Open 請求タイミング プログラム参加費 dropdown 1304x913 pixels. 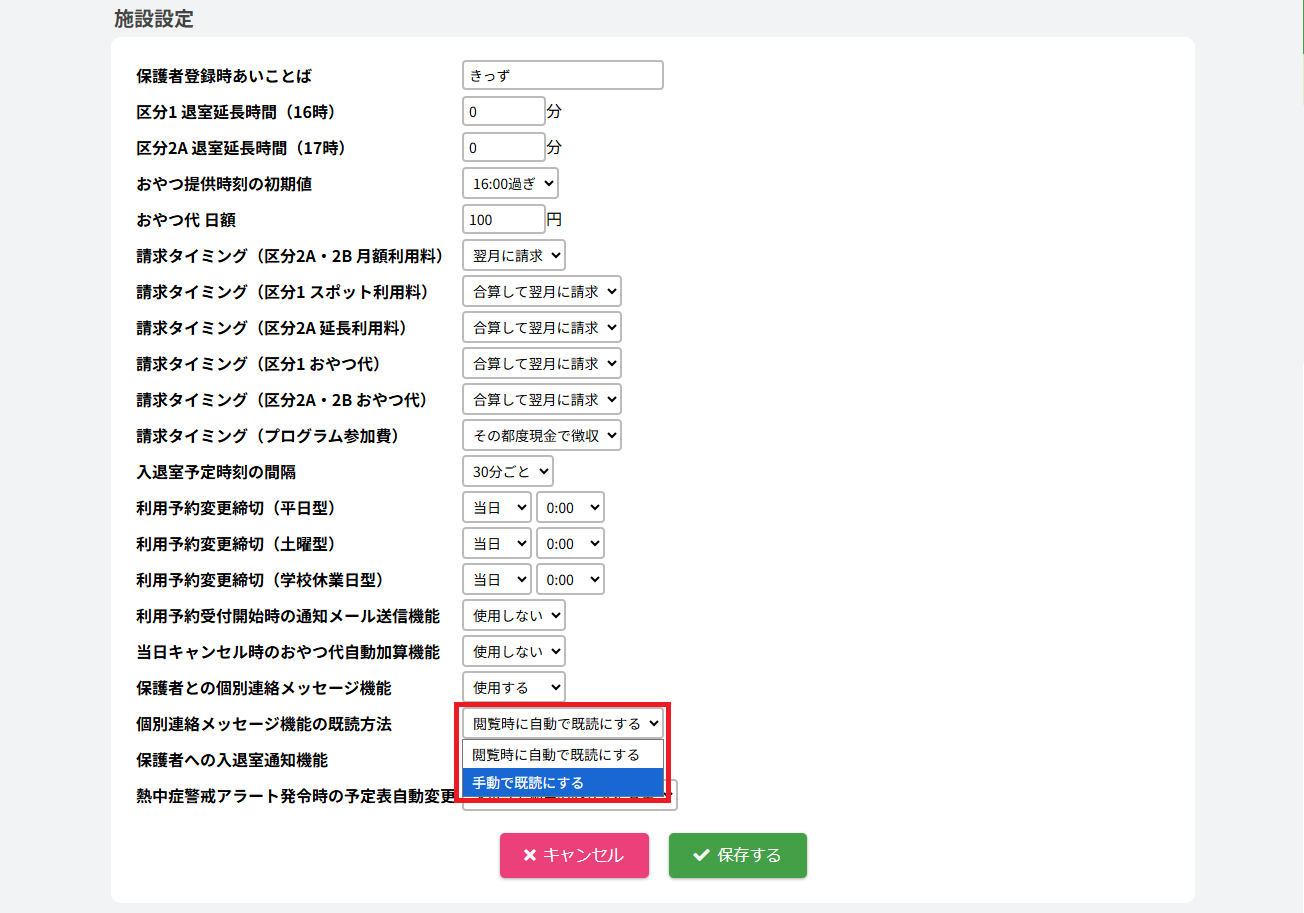pyautogui.click(x=541, y=435)
